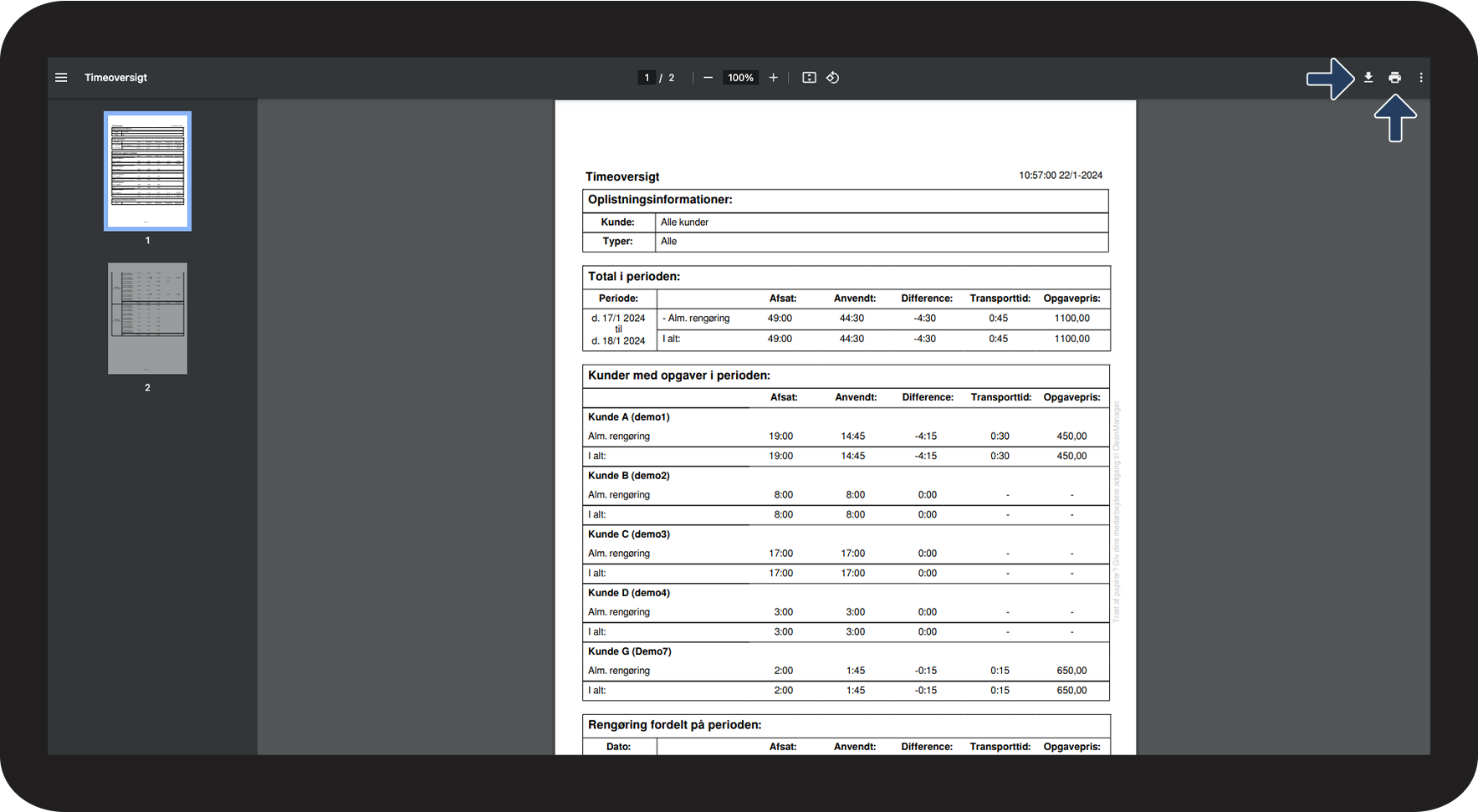Viewport: 1478px width, 812px height.
Task: Click the fit to page icon
Action: pyautogui.click(x=809, y=78)
